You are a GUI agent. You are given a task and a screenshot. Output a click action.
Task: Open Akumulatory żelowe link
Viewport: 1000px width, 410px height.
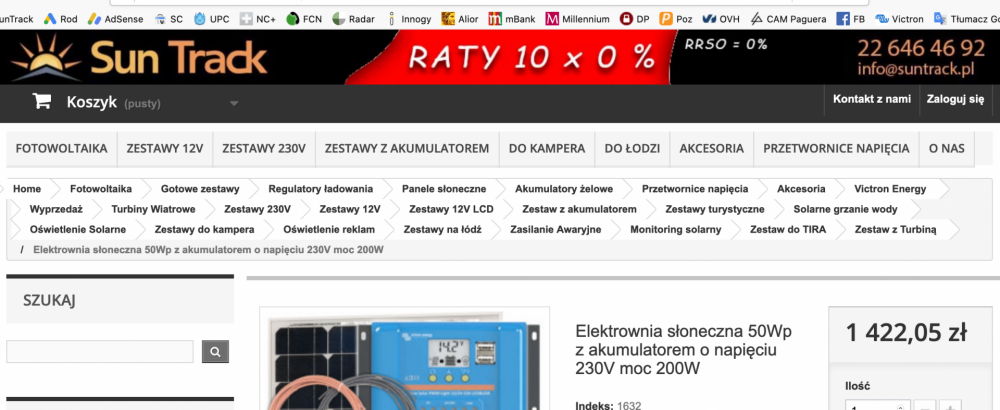tap(564, 189)
